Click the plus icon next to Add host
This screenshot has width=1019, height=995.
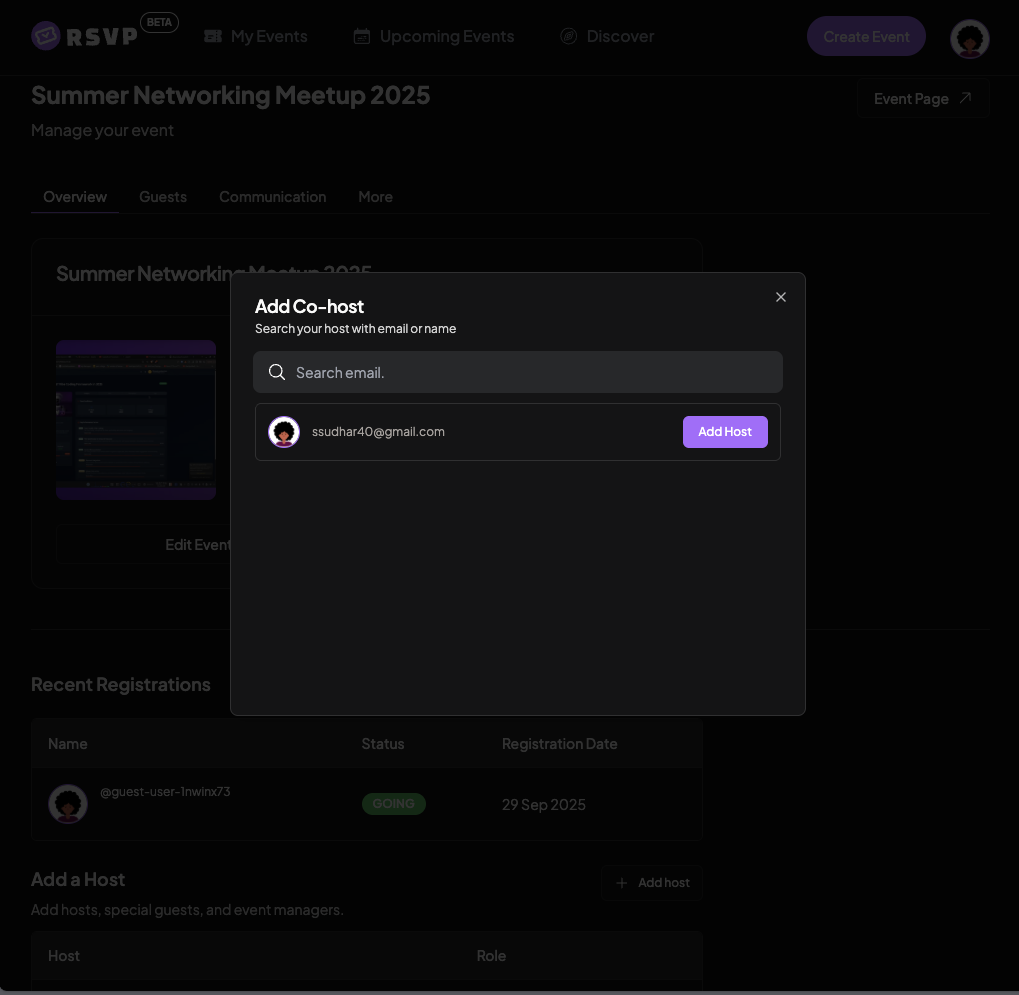(622, 882)
